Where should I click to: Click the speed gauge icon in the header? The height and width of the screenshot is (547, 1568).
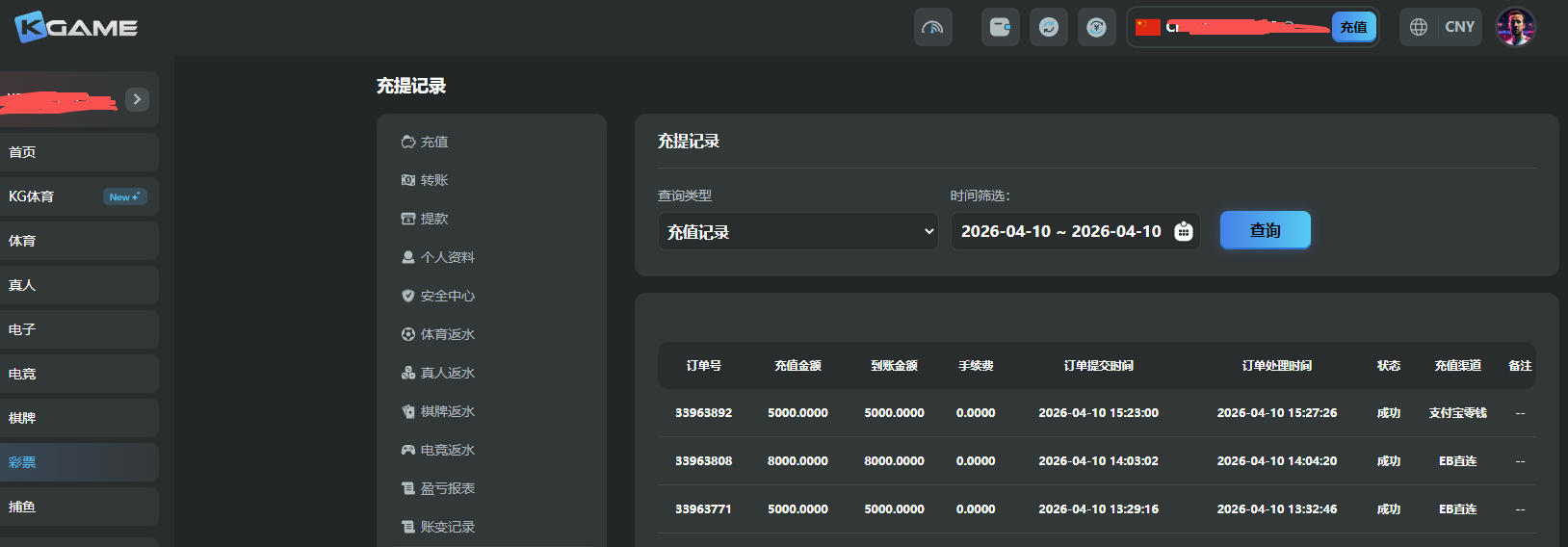click(932, 27)
